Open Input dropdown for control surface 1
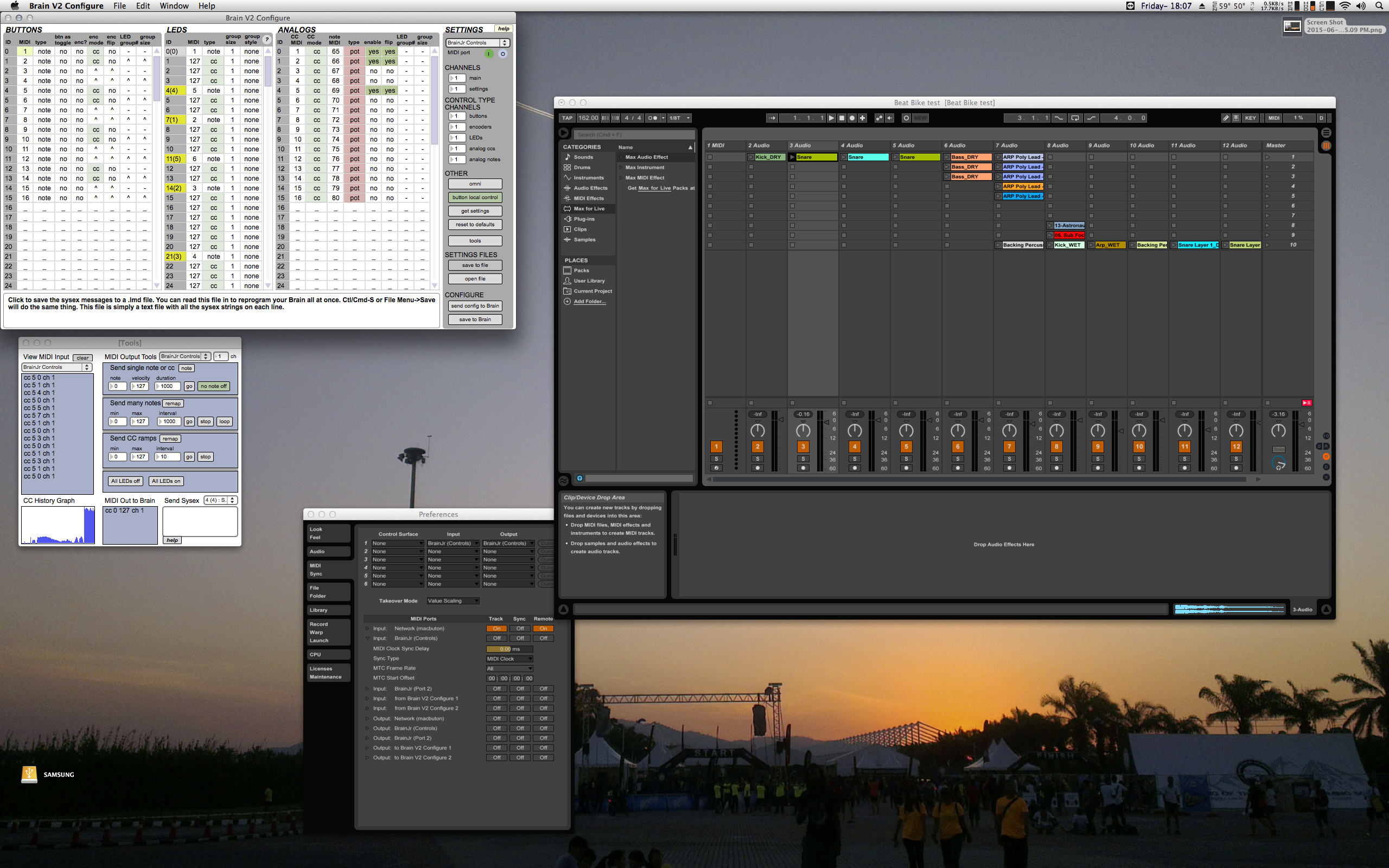Viewport: 1389px width, 868px height. tap(453, 543)
